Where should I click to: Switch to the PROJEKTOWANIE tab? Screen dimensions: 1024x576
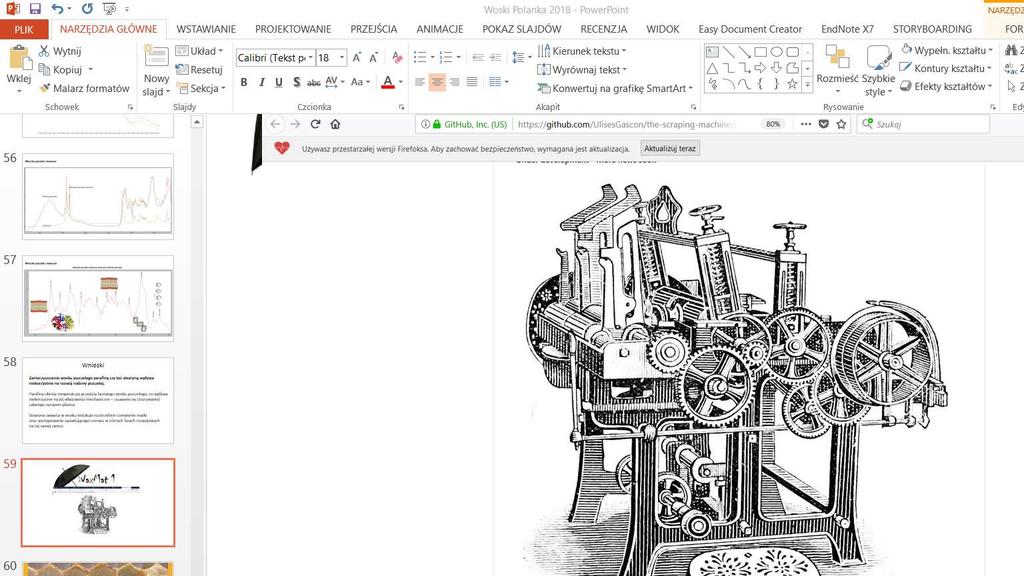(293, 29)
